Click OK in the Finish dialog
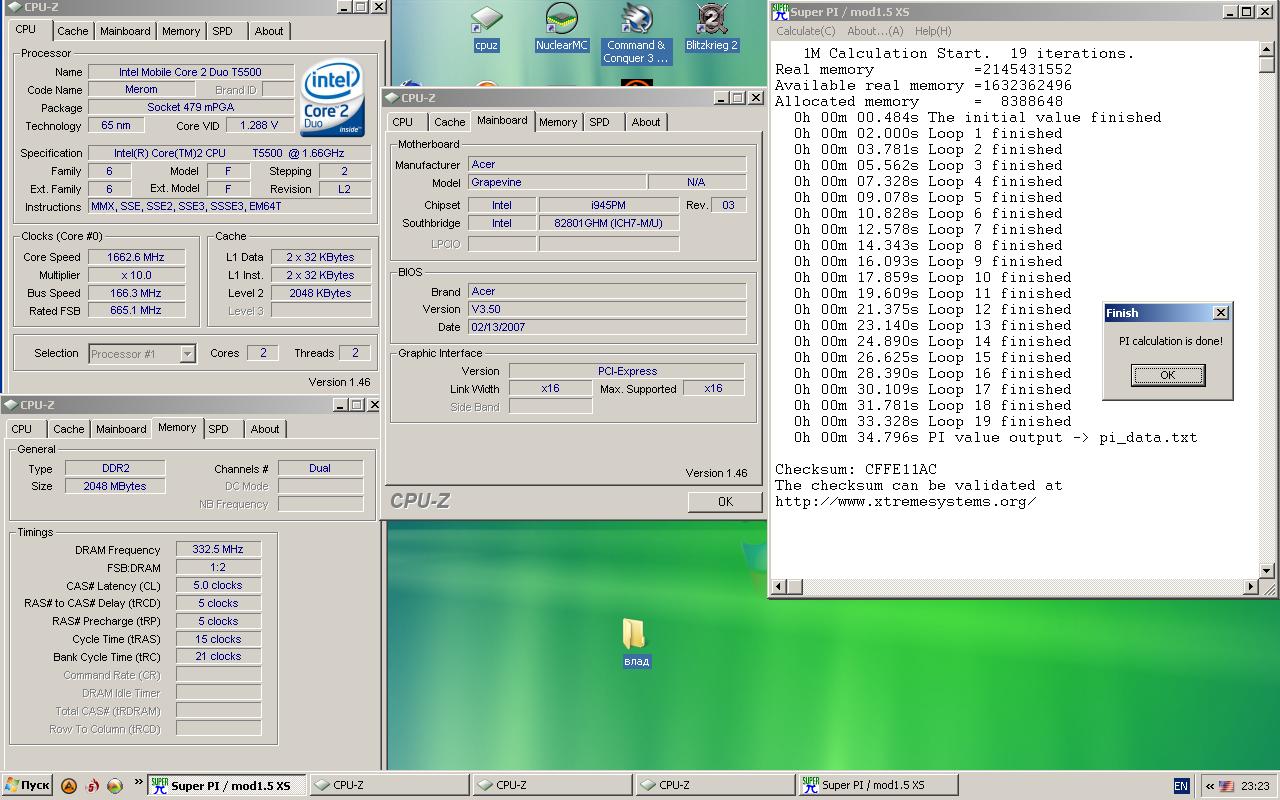1280x800 pixels. pyautogui.click(x=1167, y=375)
